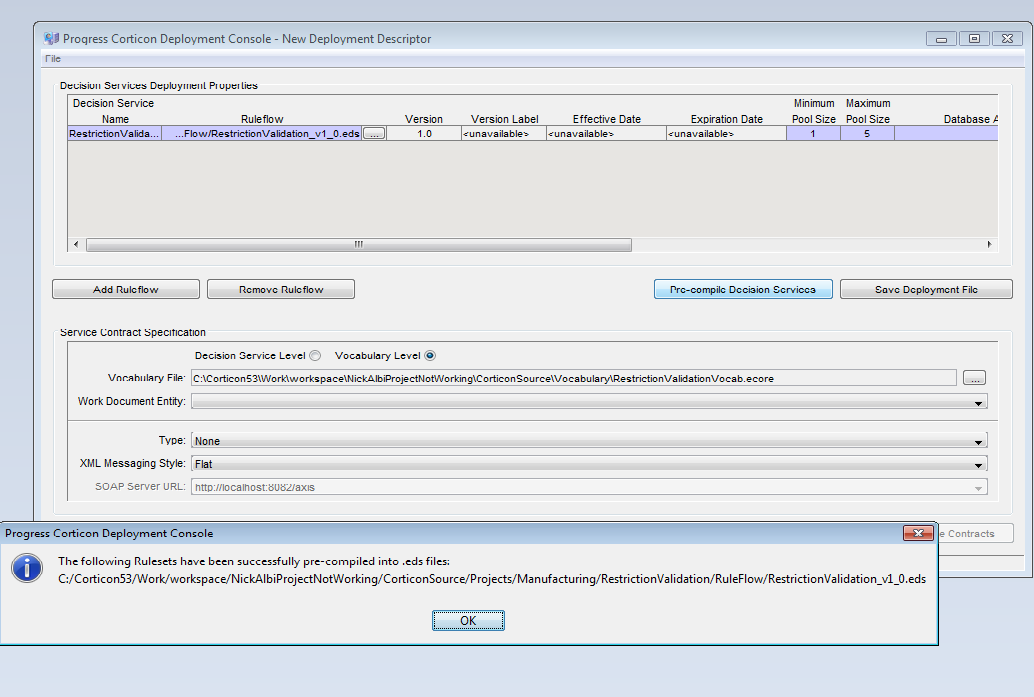The image size is (1034, 697).
Task: Click the Remove Ruleflow button
Action: [281, 289]
